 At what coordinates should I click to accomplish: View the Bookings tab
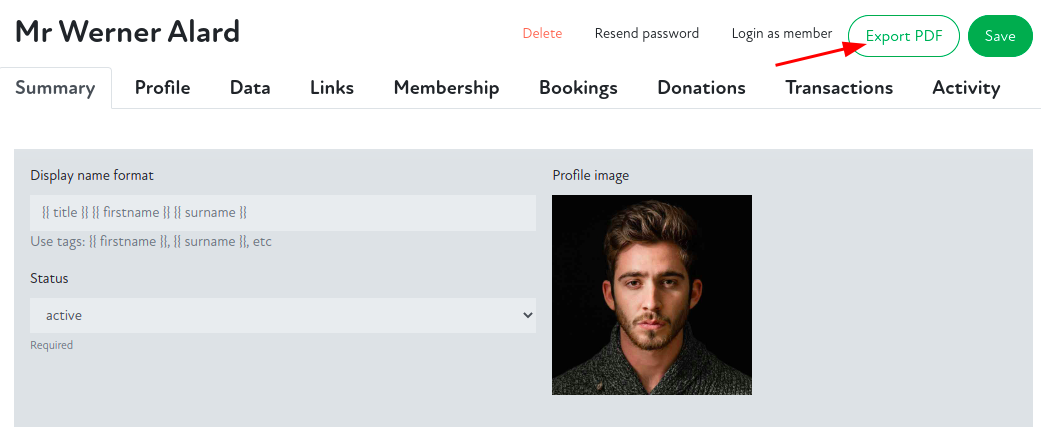pyautogui.click(x=578, y=87)
